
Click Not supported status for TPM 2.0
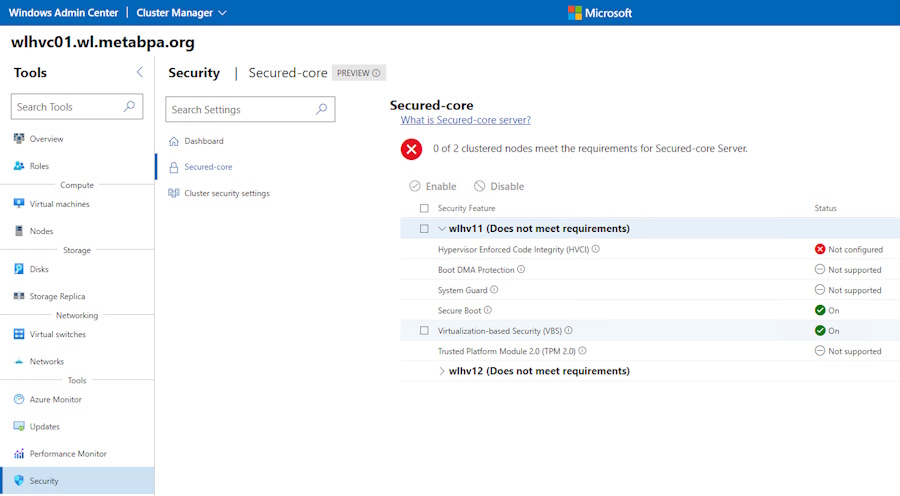pos(848,351)
